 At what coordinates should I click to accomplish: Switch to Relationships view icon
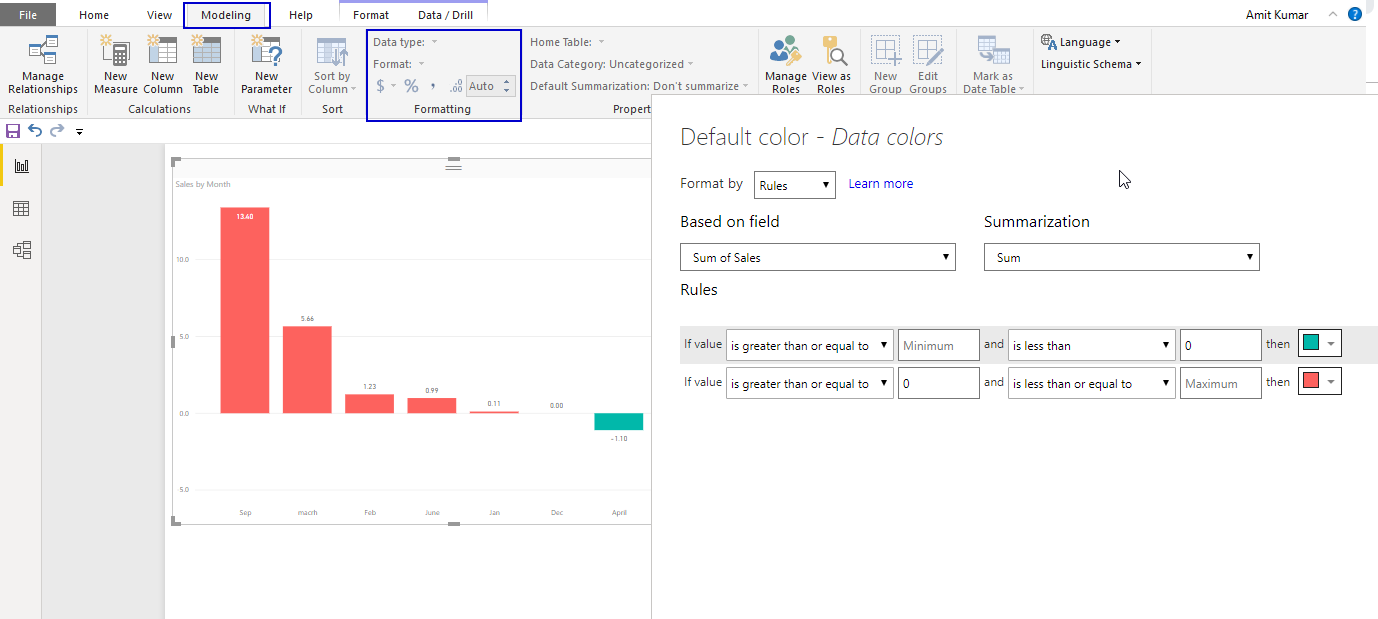(x=21, y=250)
